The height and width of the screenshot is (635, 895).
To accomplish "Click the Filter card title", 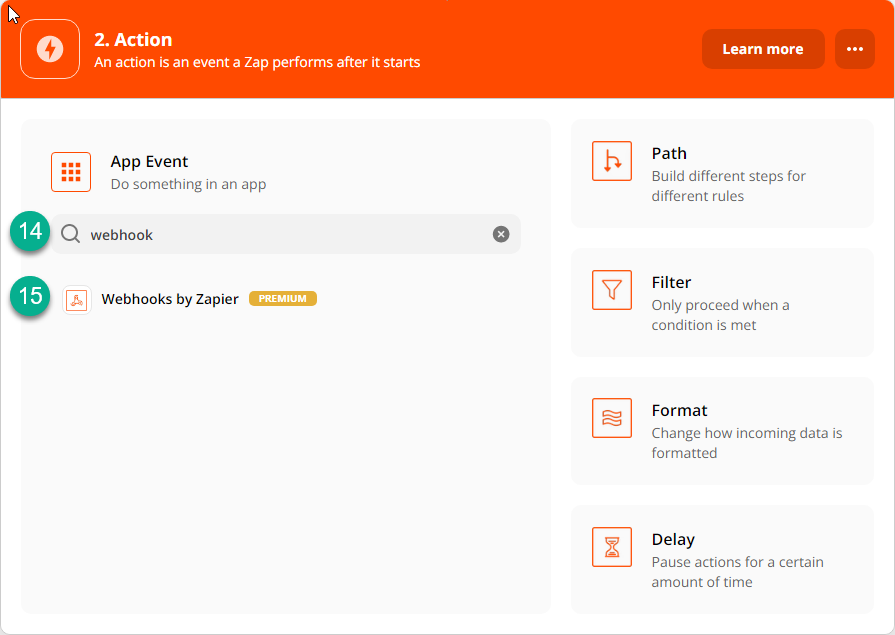I will point(671,283).
